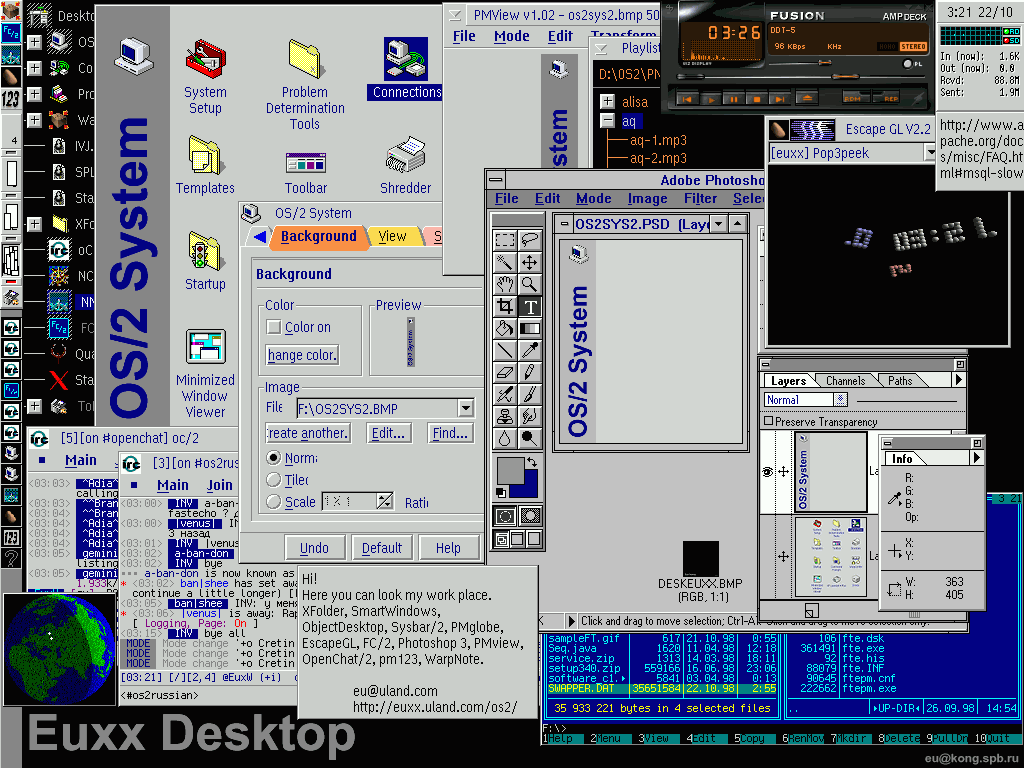Select the Zoom magnifier tool
1024x768 pixels.
(530, 284)
